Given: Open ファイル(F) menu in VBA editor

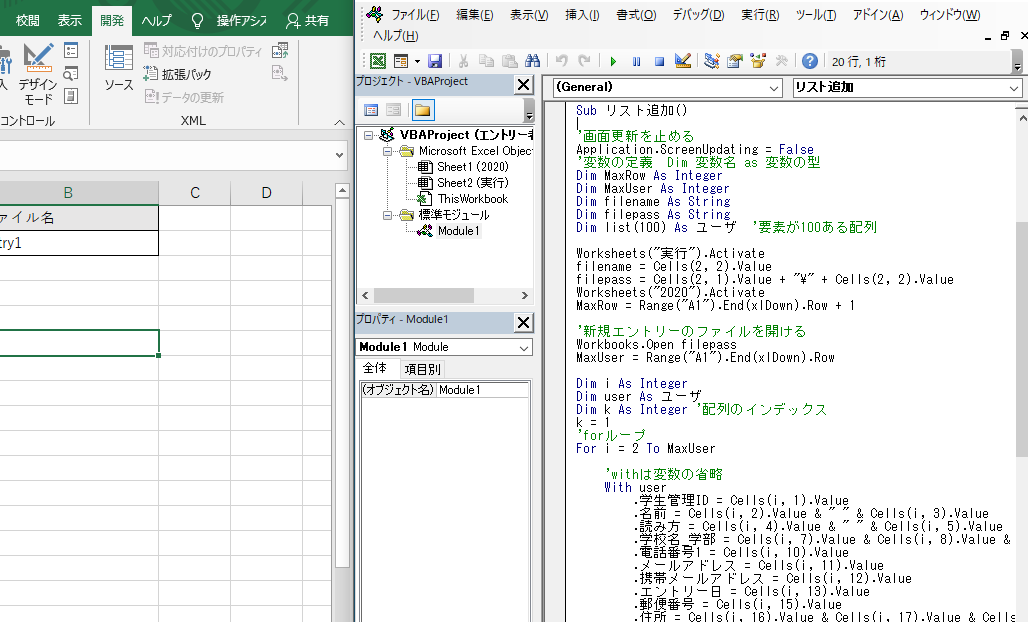Looking at the screenshot, I should coord(415,14).
